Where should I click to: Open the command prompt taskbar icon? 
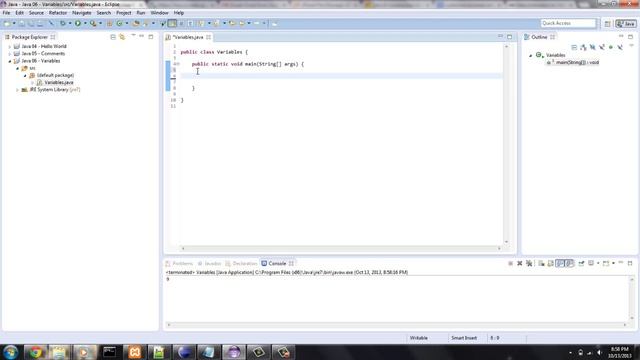pyautogui.click(x=109, y=352)
